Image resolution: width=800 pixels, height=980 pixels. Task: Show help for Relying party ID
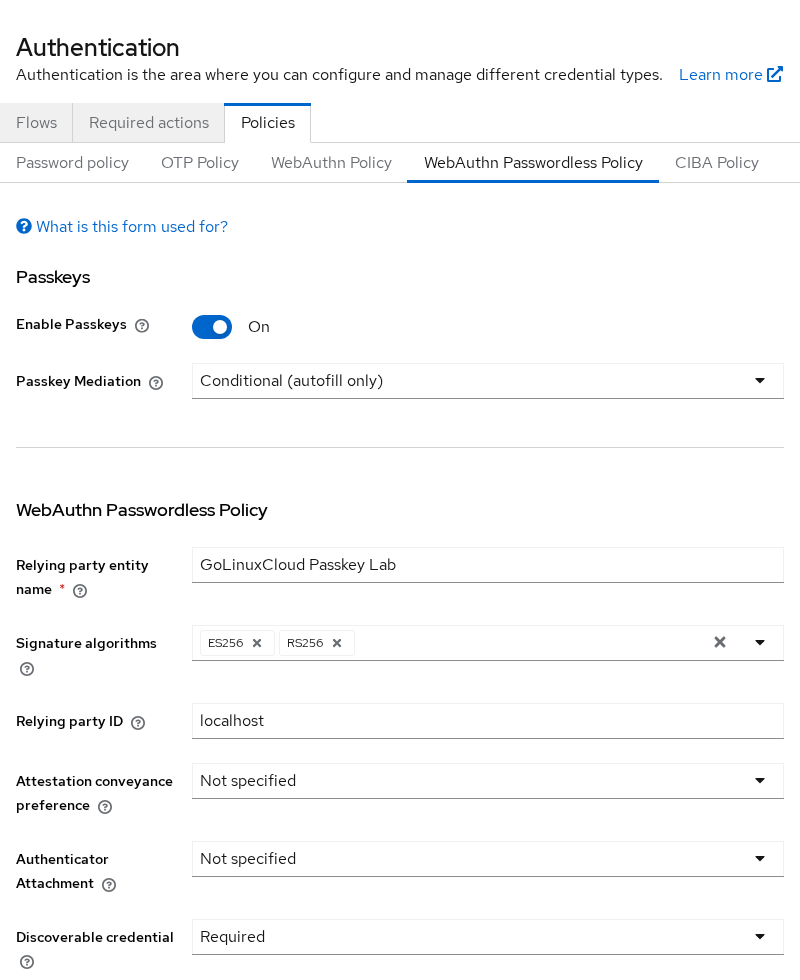tap(138, 722)
